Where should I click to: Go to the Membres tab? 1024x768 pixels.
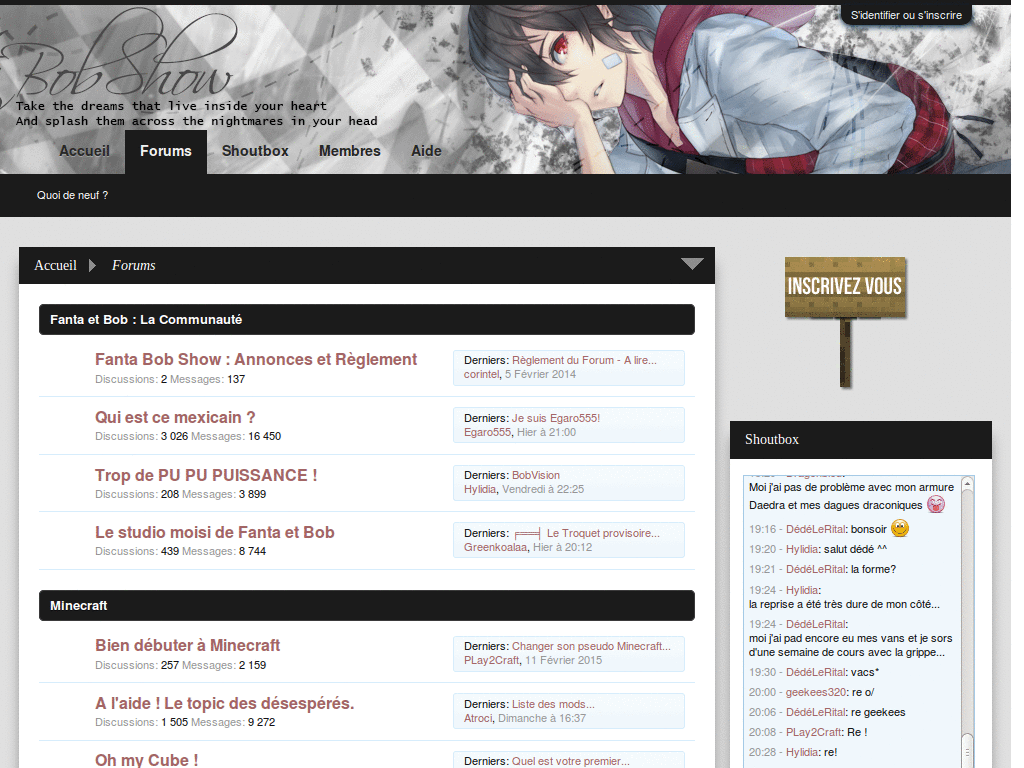[x=349, y=151]
